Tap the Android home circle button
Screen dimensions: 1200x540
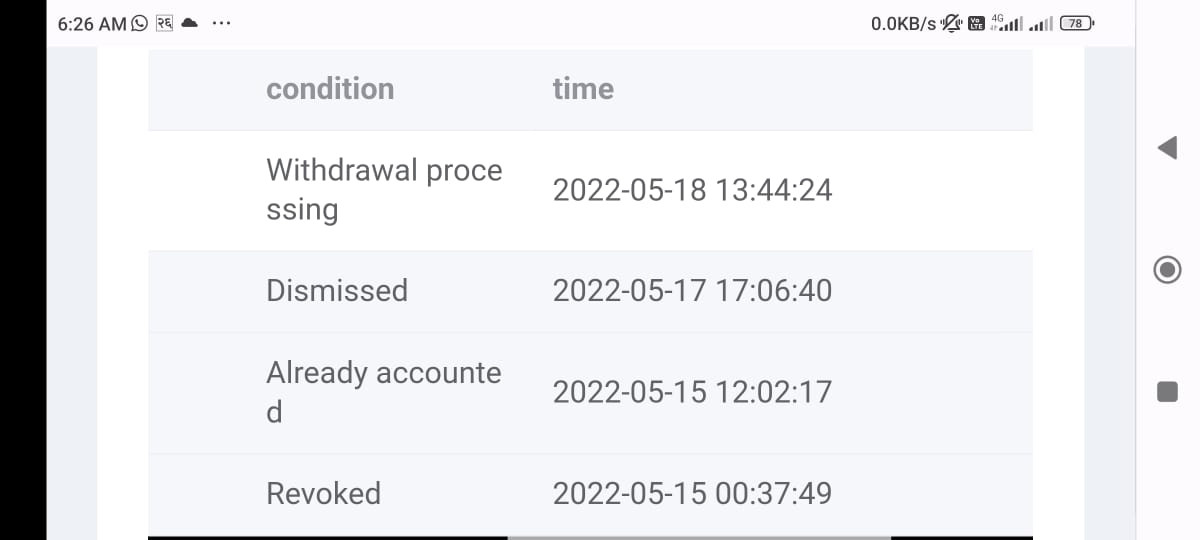pyautogui.click(x=1167, y=269)
